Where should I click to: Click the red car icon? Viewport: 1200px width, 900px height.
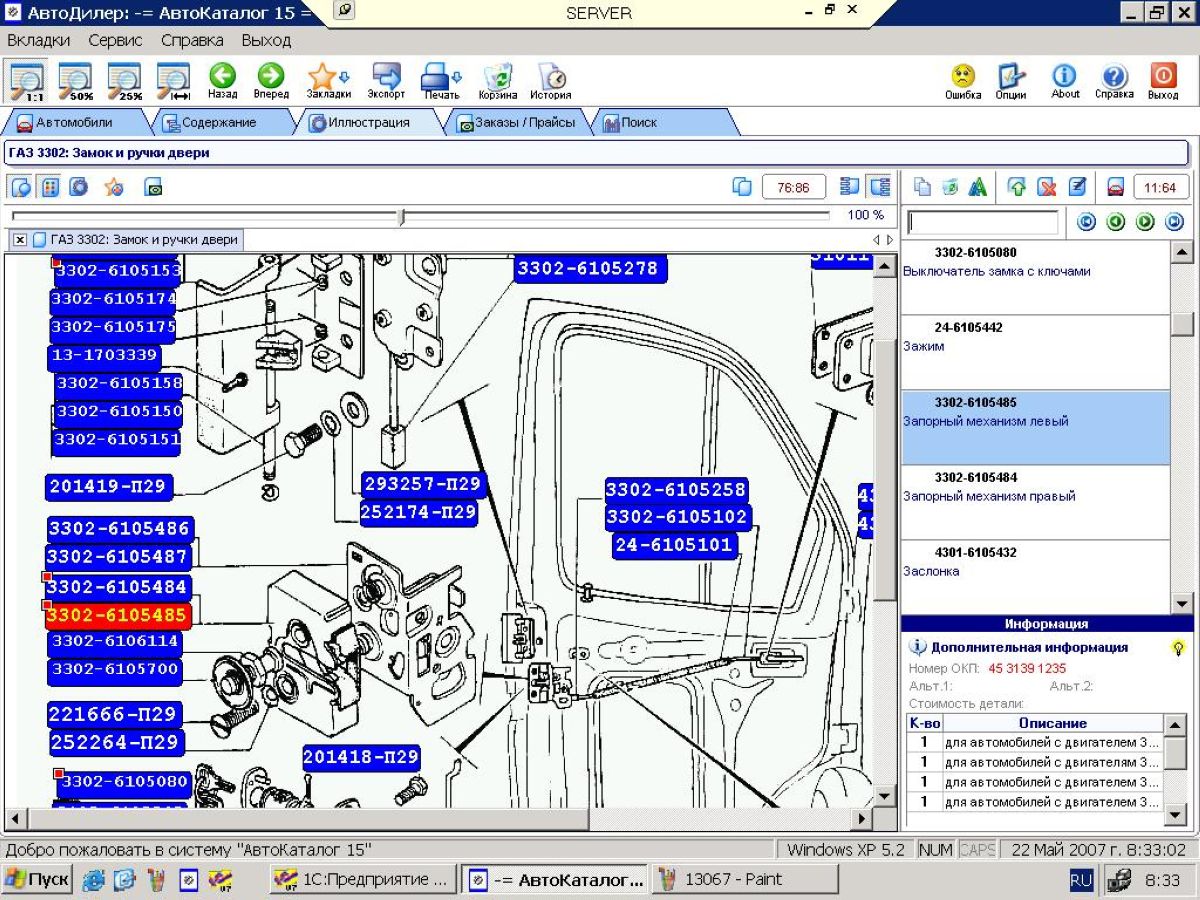click(1115, 187)
